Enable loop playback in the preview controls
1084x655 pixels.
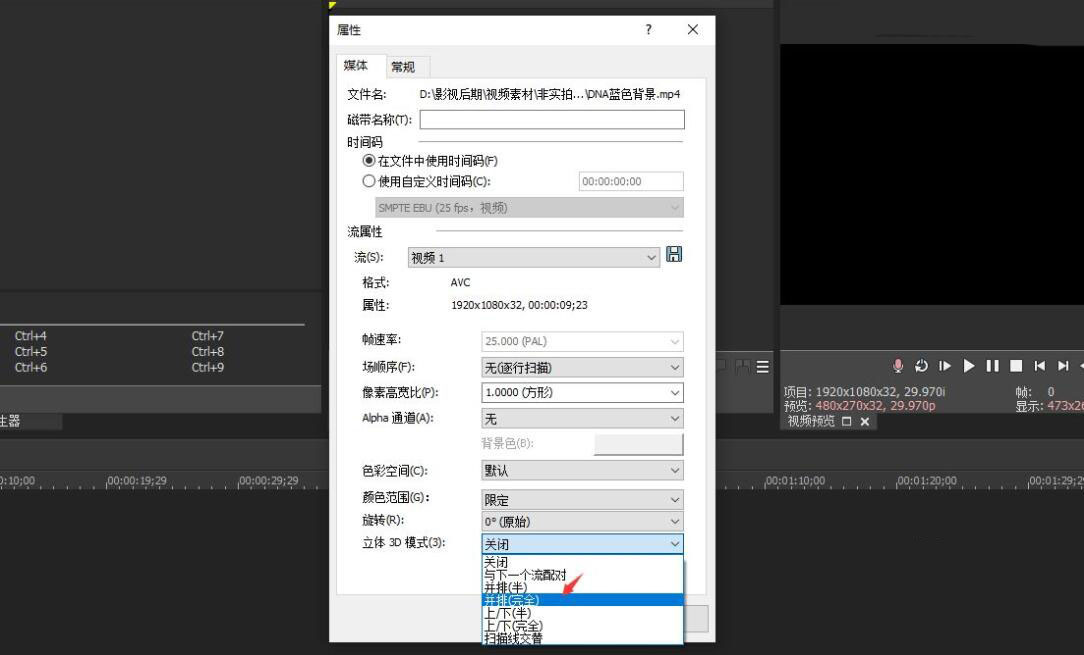(920, 365)
